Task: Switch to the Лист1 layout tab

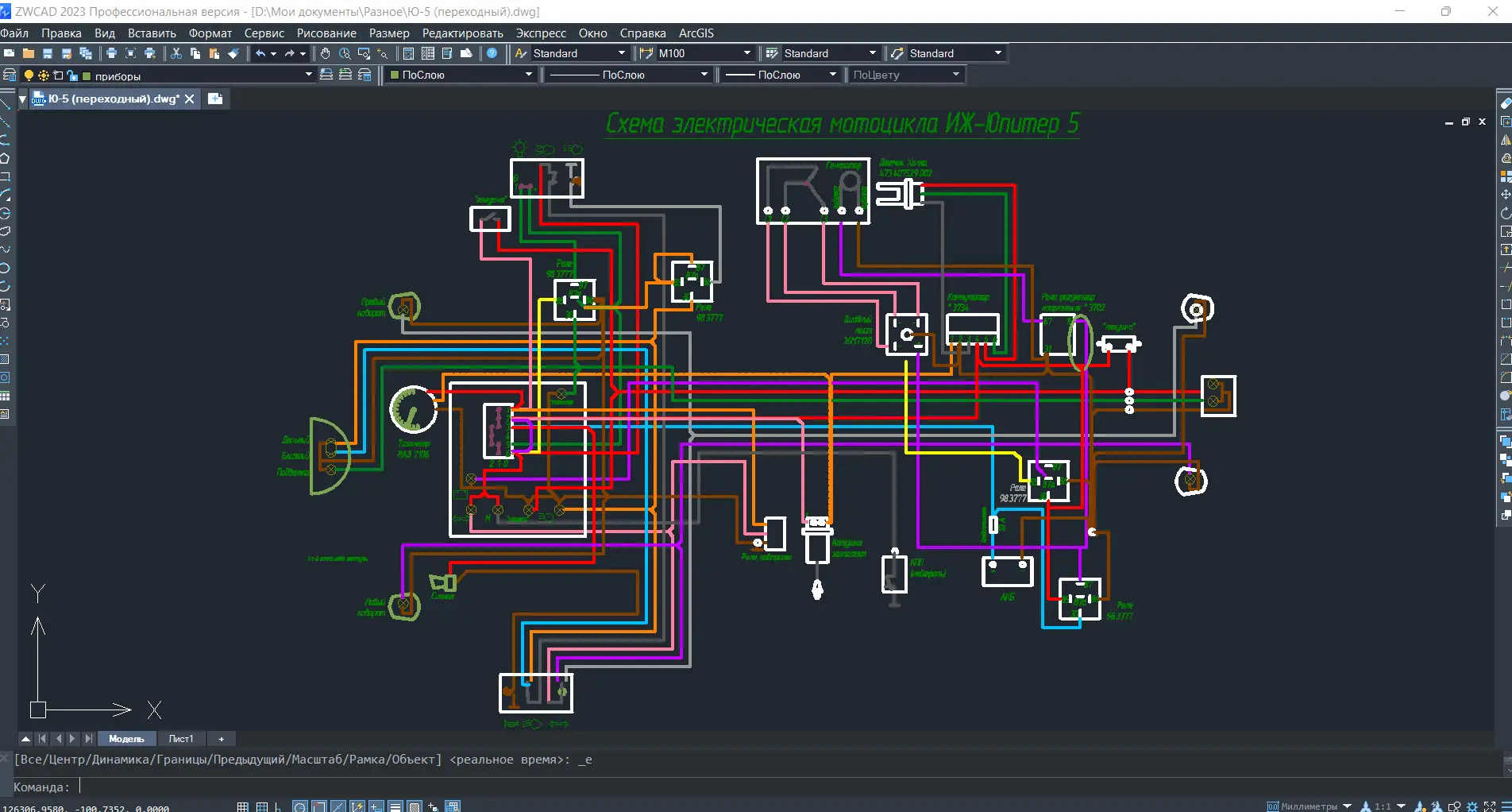Action: [181, 739]
